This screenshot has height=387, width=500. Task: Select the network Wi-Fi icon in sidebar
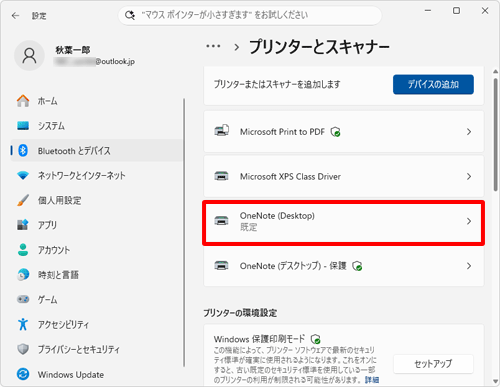[x=23, y=175]
